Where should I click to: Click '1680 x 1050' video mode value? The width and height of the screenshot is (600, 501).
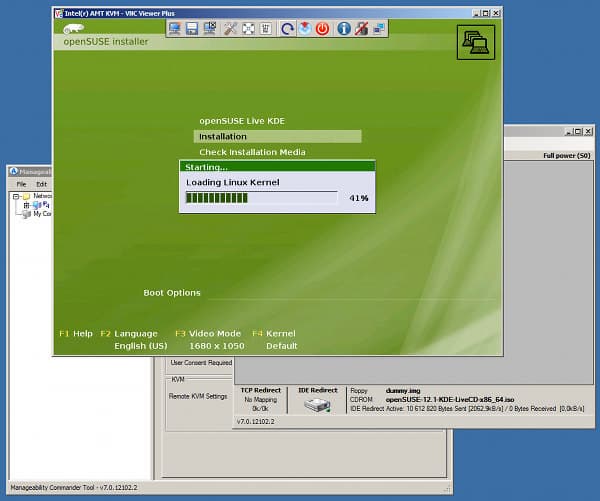217,346
